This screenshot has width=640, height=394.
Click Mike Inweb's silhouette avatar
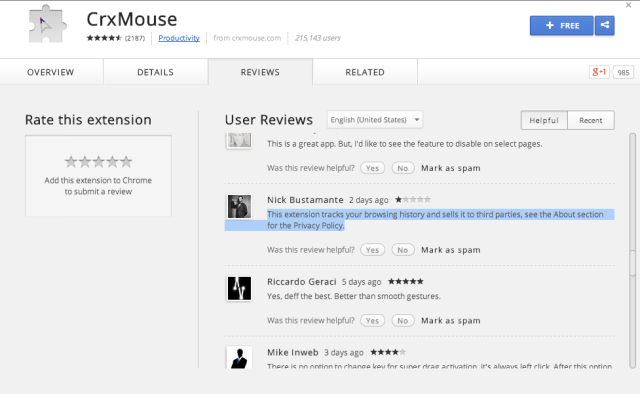coord(239,357)
